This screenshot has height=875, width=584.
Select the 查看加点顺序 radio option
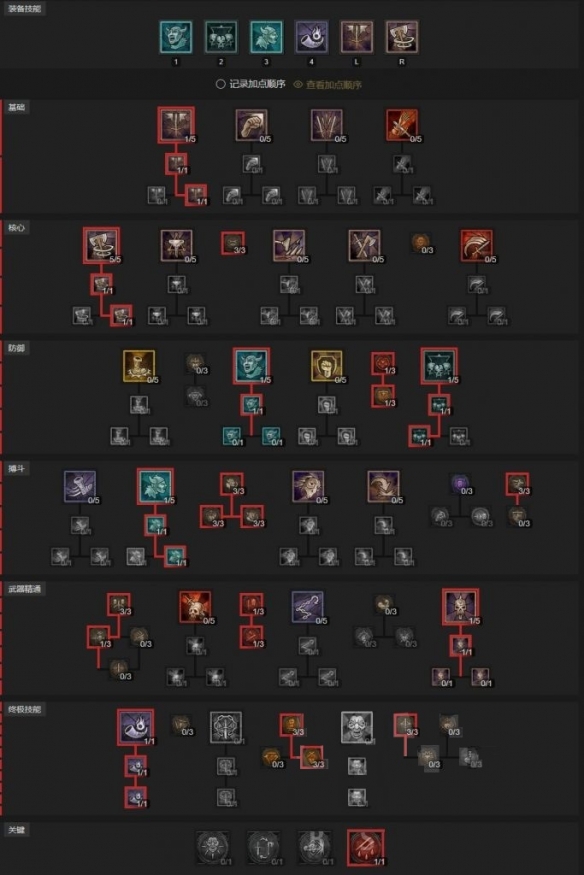[x=327, y=85]
